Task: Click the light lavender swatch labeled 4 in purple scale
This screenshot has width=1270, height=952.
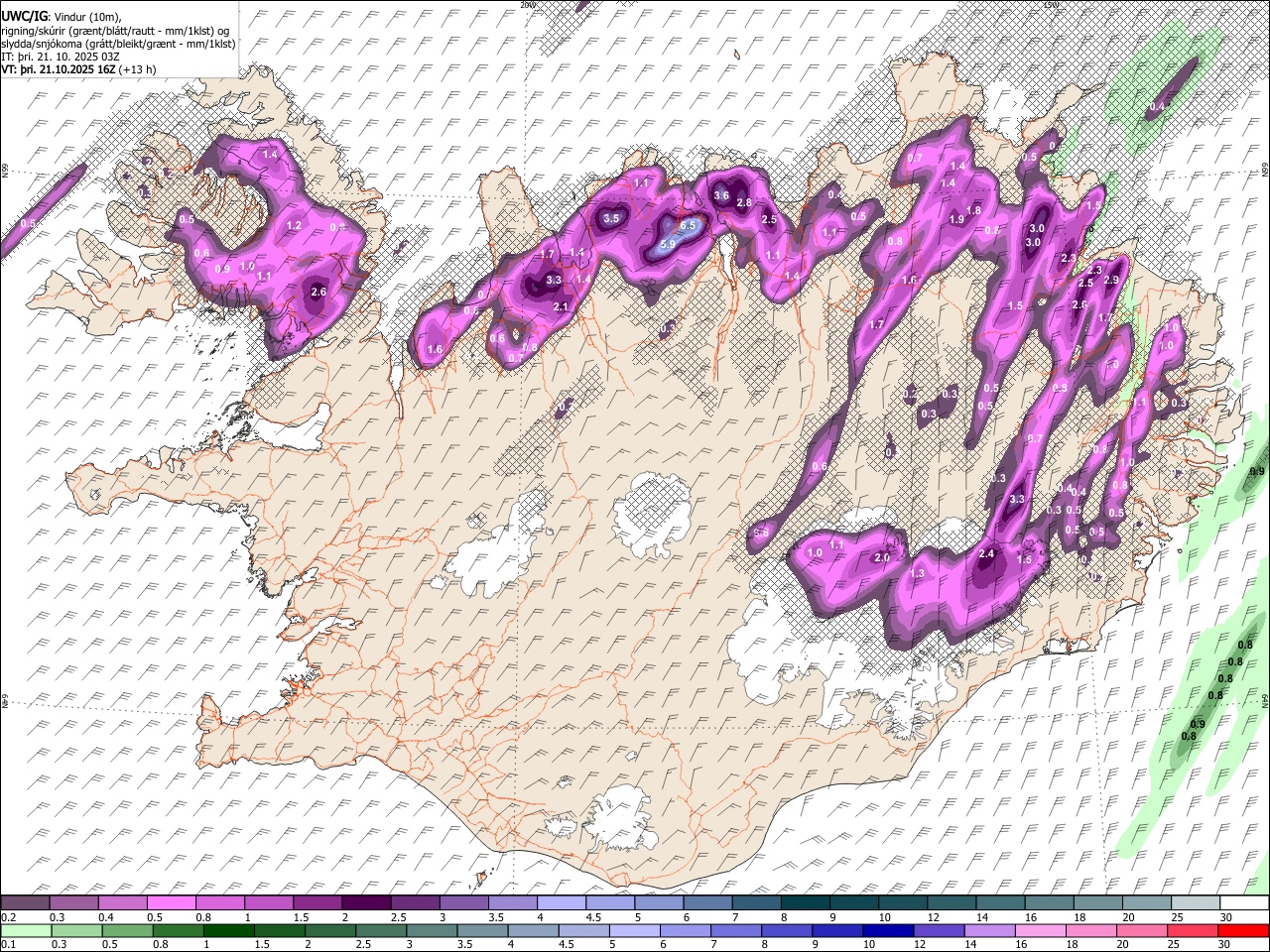Action: coord(562,902)
